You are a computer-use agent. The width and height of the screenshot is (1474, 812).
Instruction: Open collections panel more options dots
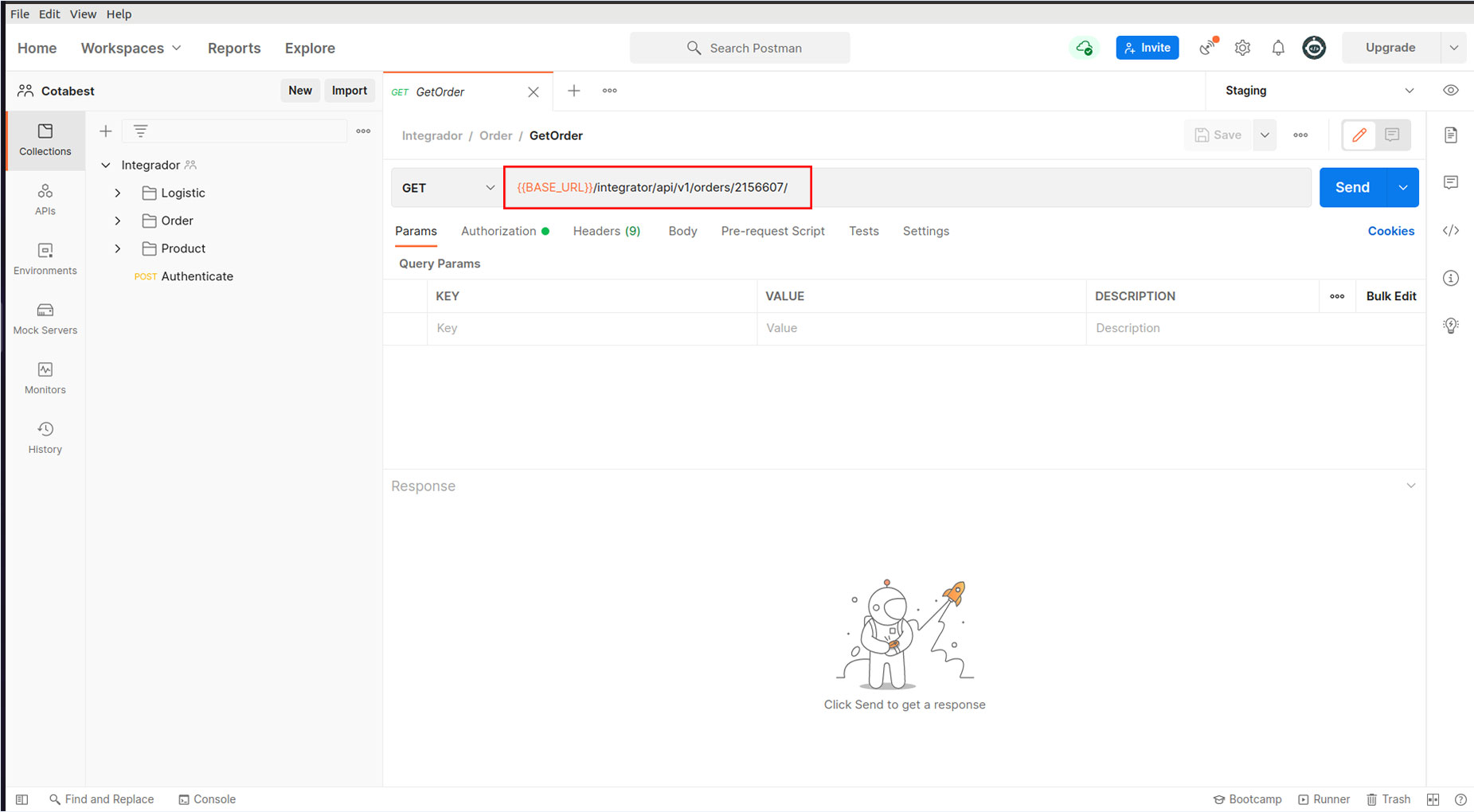[x=363, y=131]
